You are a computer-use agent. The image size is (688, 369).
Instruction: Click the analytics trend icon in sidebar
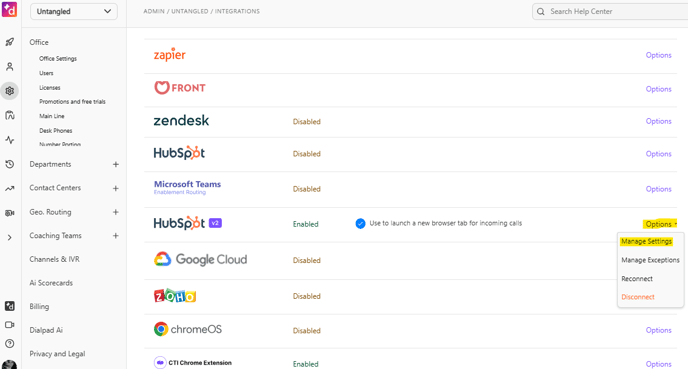click(x=10, y=189)
